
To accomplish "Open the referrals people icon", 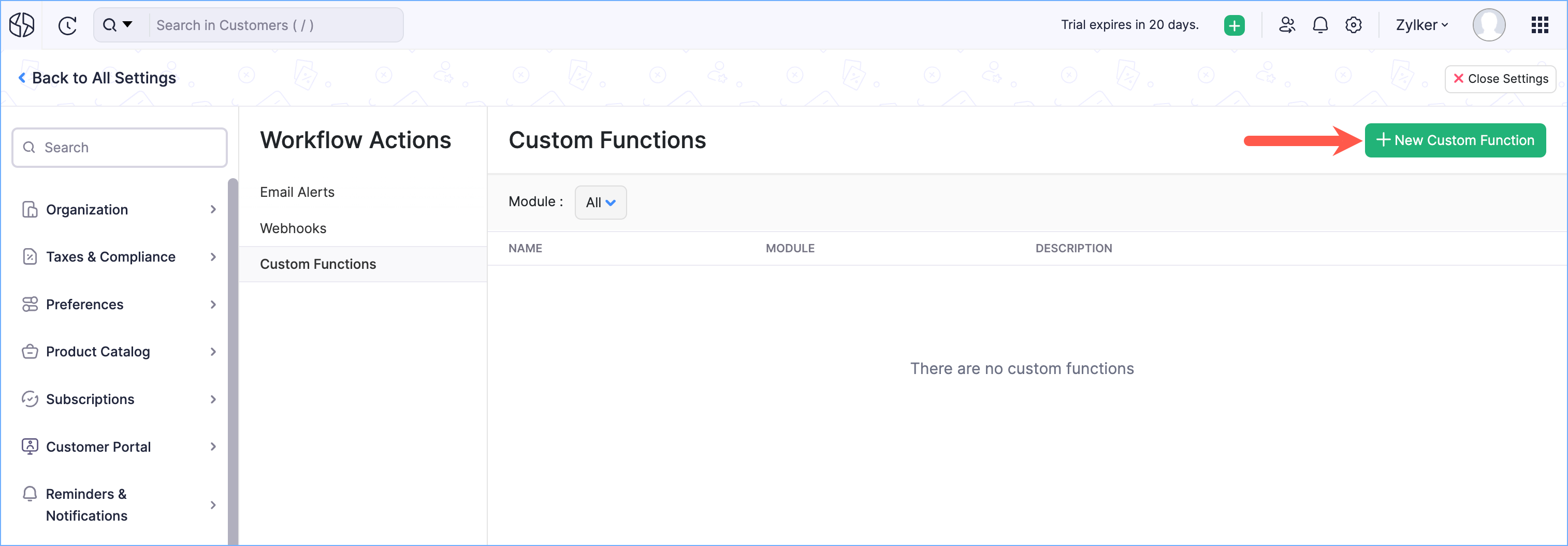I will (x=1286, y=25).
